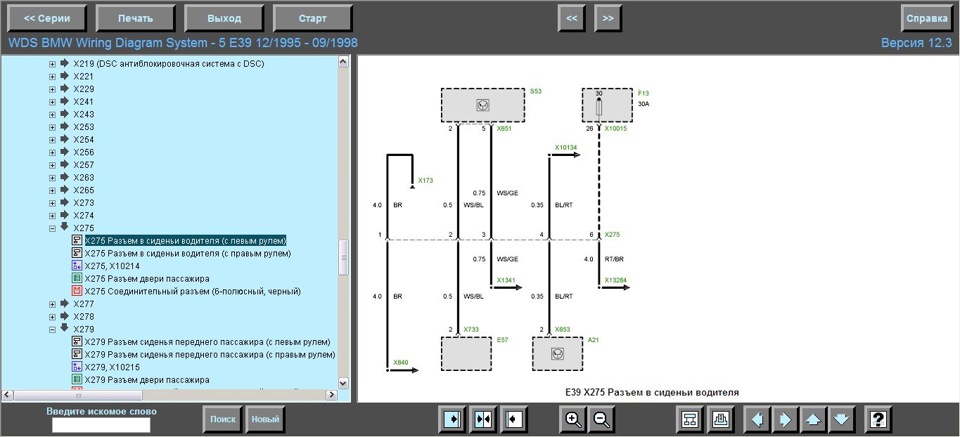Pan the diagram down with the arrow icon

(841, 420)
